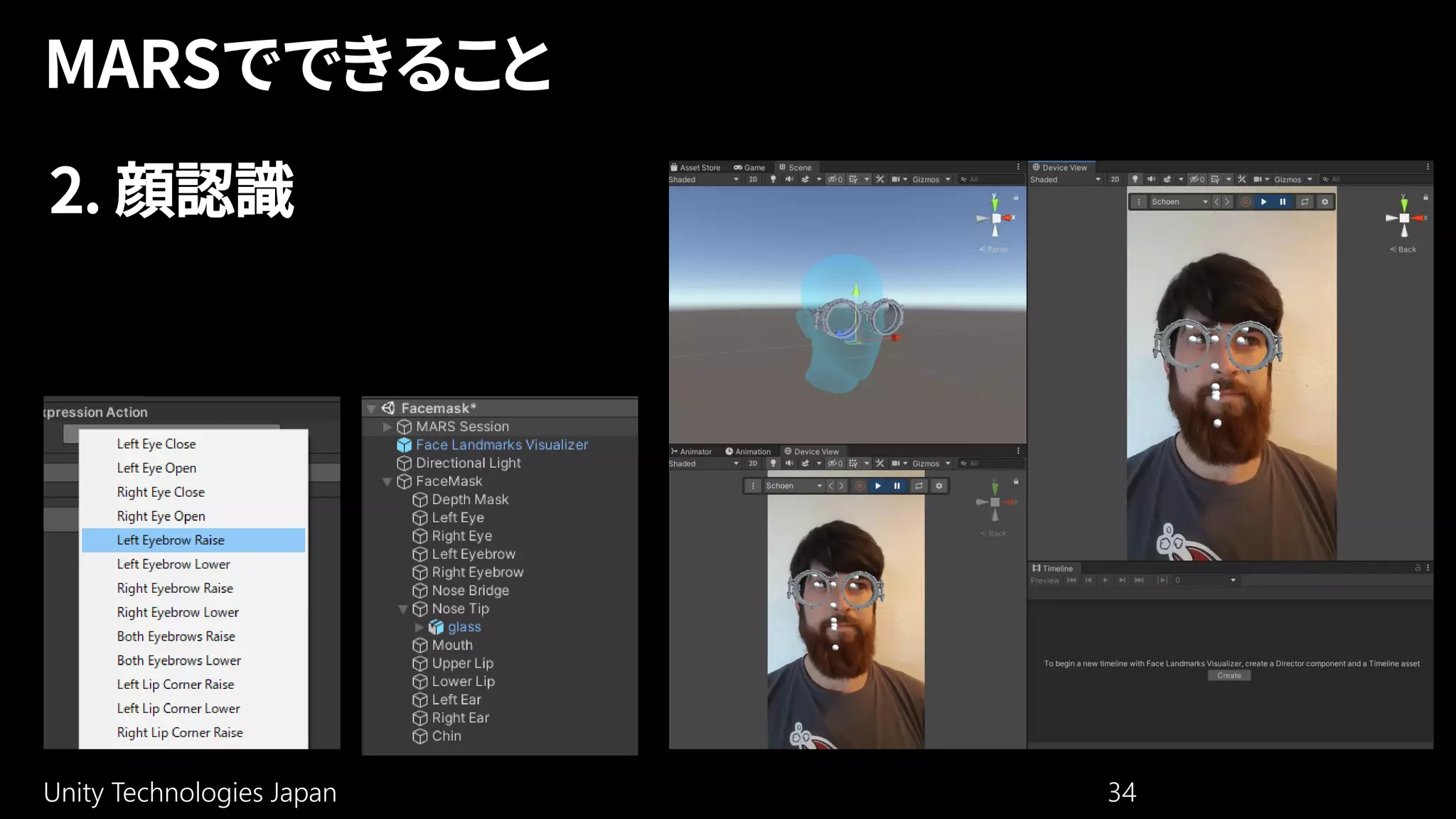The width and height of the screenshot is (1456, 819).
Task: Toggle hidden objects visibility in right Device View
Action: click(1197, 179)
